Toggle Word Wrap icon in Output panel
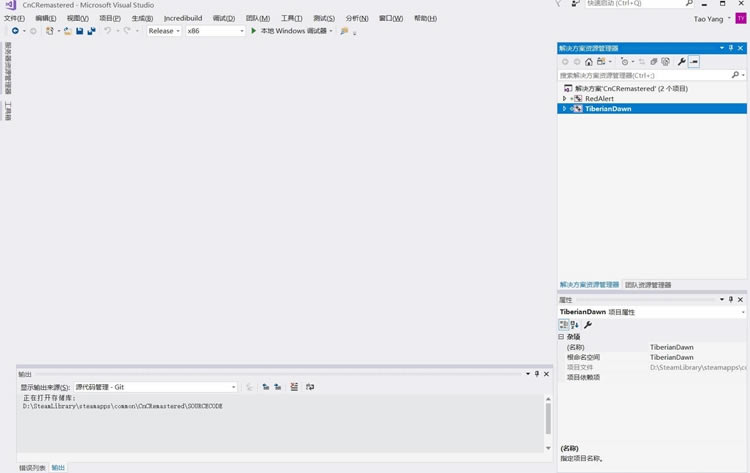Viewport: 750px width, 473px height. (x=310, y=387)
